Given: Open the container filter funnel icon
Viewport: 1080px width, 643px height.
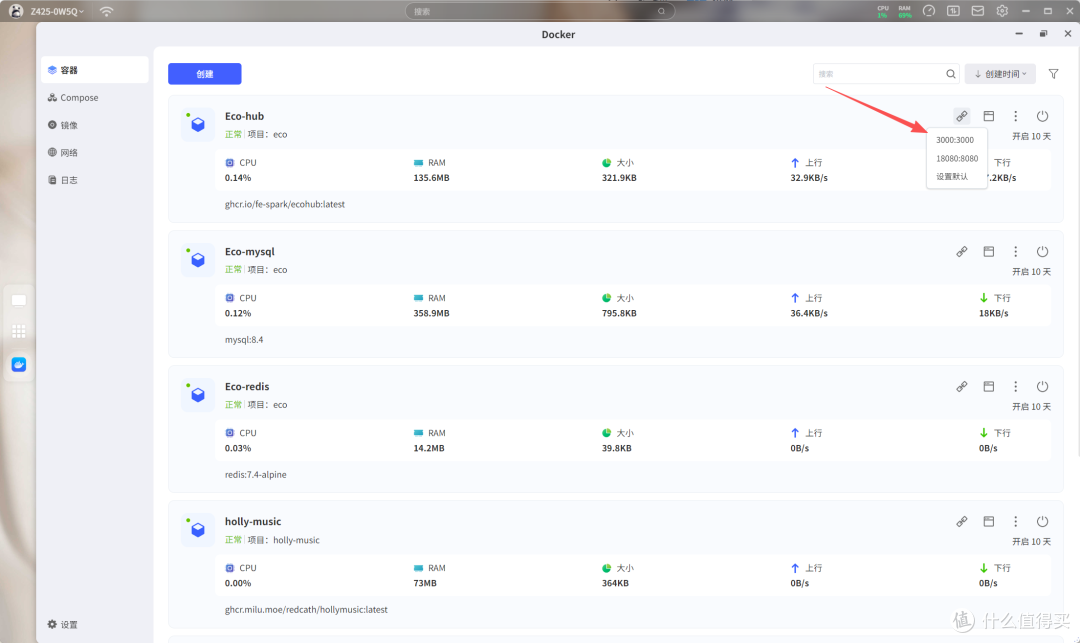Looking at the screenshot, I should [x=1053, y=74].
